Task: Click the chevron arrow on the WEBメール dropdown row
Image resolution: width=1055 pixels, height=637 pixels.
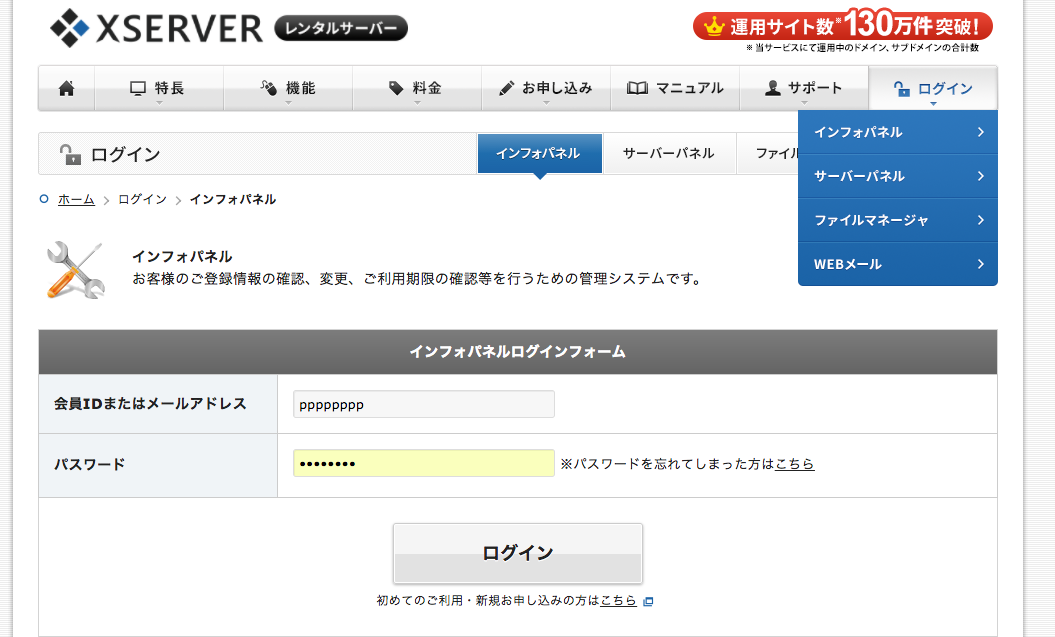Action: [981, 264]
